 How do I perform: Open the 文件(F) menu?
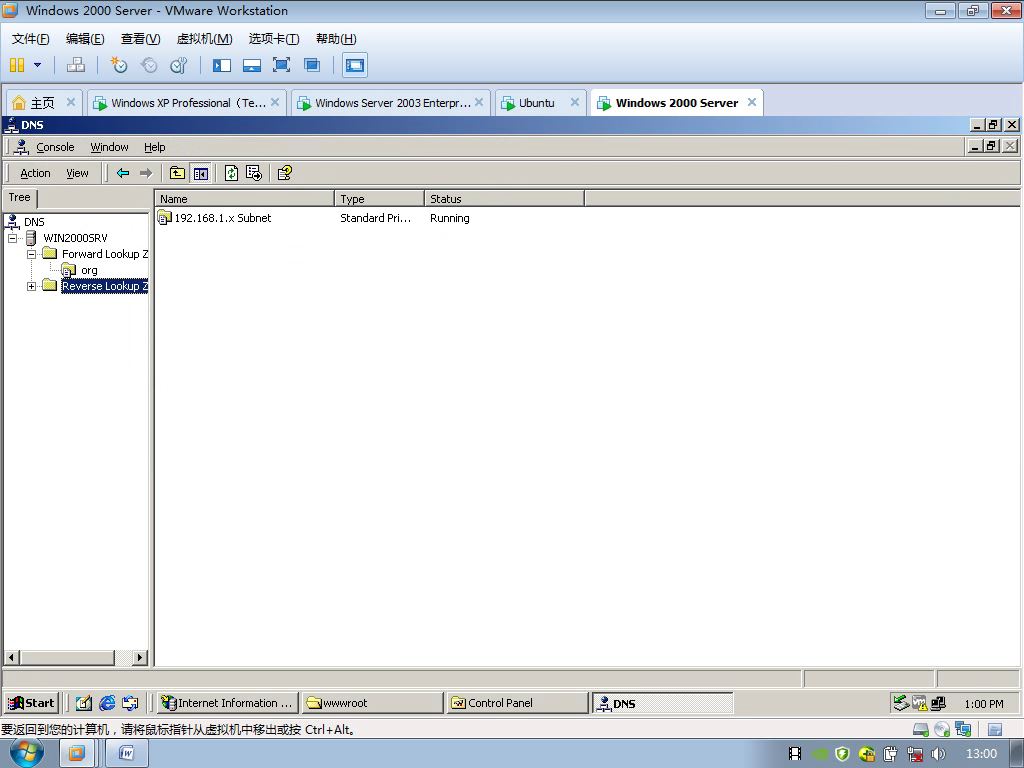[x=31, y=39]
